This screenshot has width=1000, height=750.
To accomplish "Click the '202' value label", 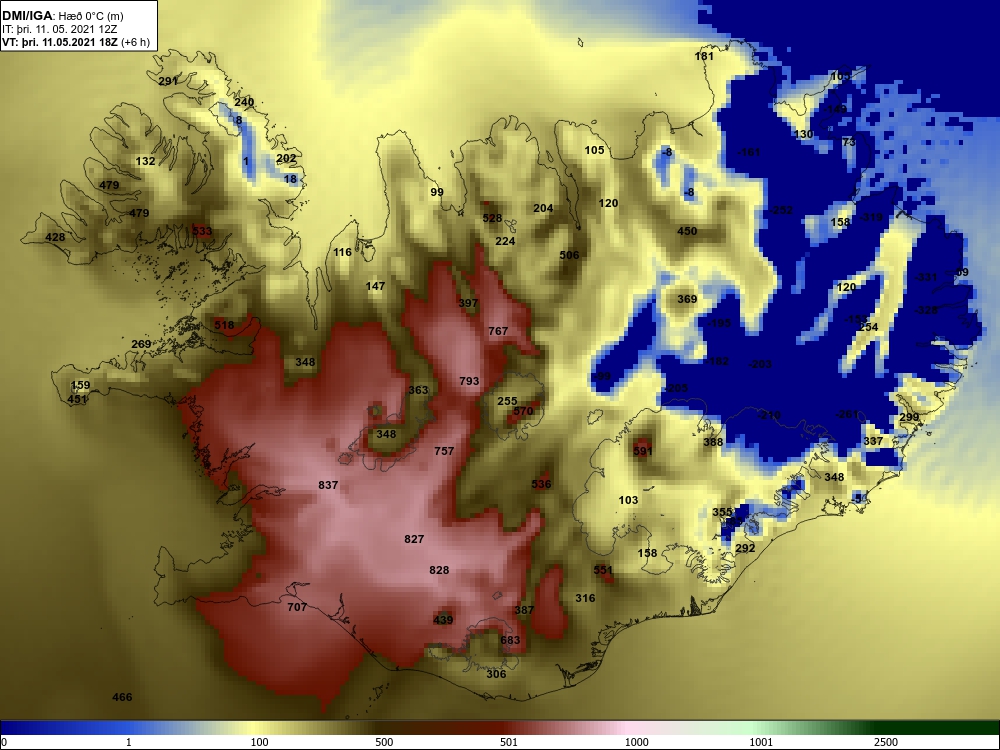I will (286, 159).
